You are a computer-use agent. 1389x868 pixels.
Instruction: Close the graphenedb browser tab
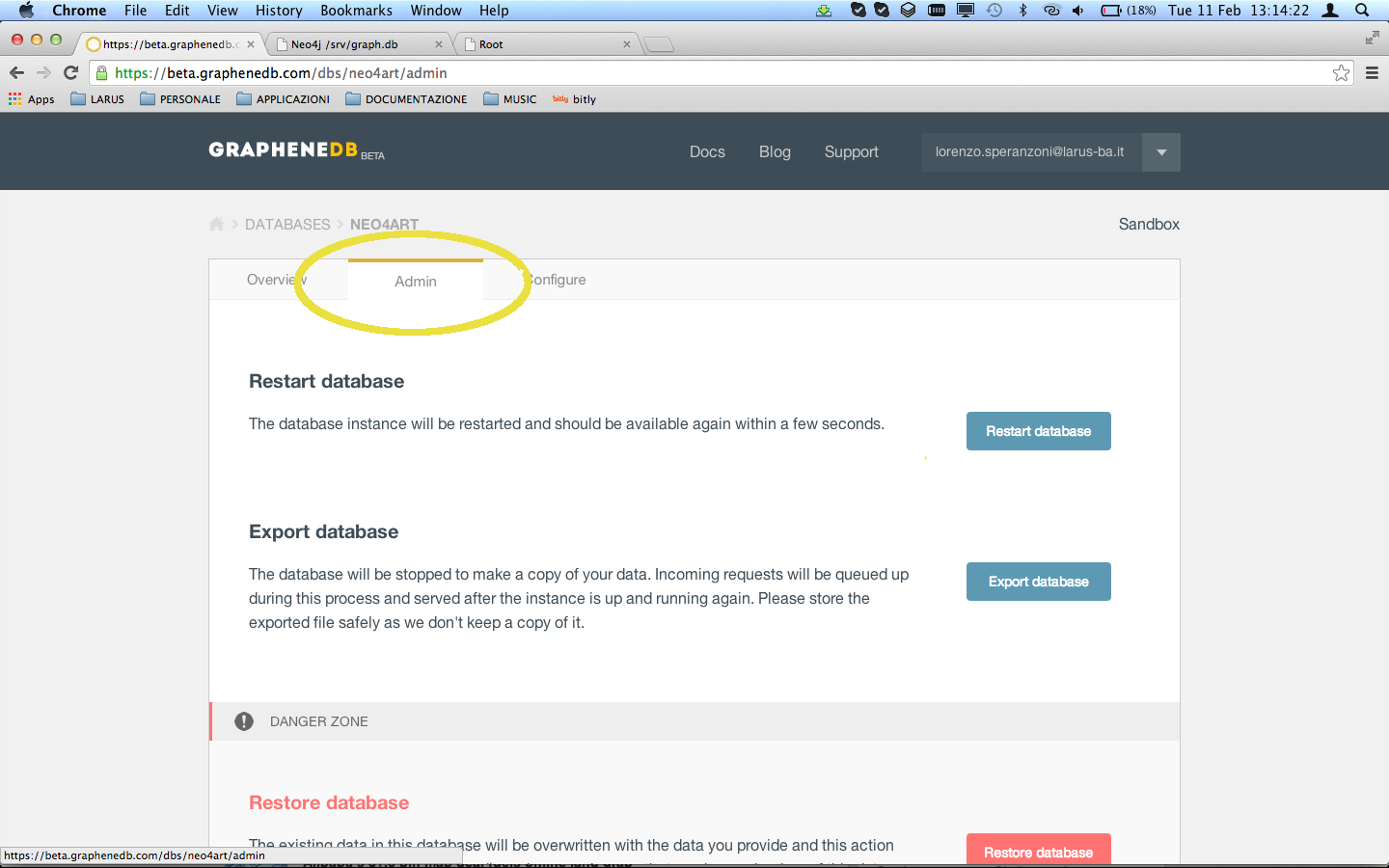click(x=251, y=44)
